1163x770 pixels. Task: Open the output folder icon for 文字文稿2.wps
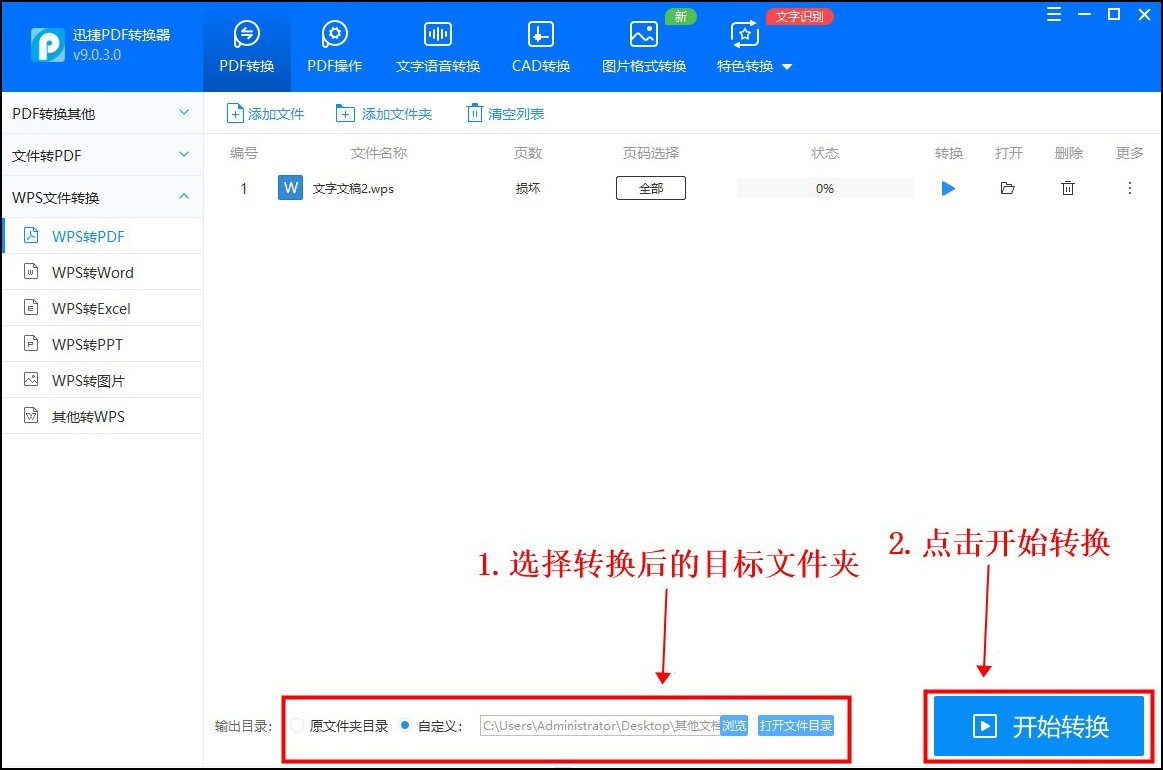coord(1007,188)
